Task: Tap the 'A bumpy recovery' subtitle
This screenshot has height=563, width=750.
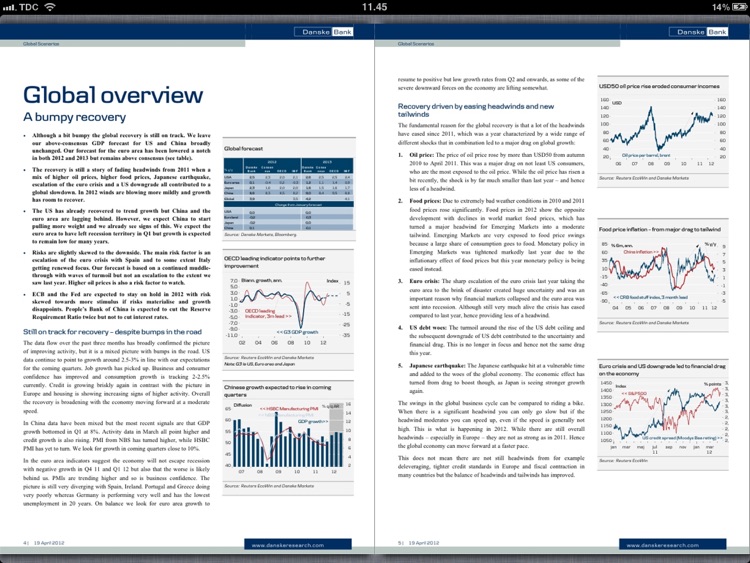Action: pos(75,117)
